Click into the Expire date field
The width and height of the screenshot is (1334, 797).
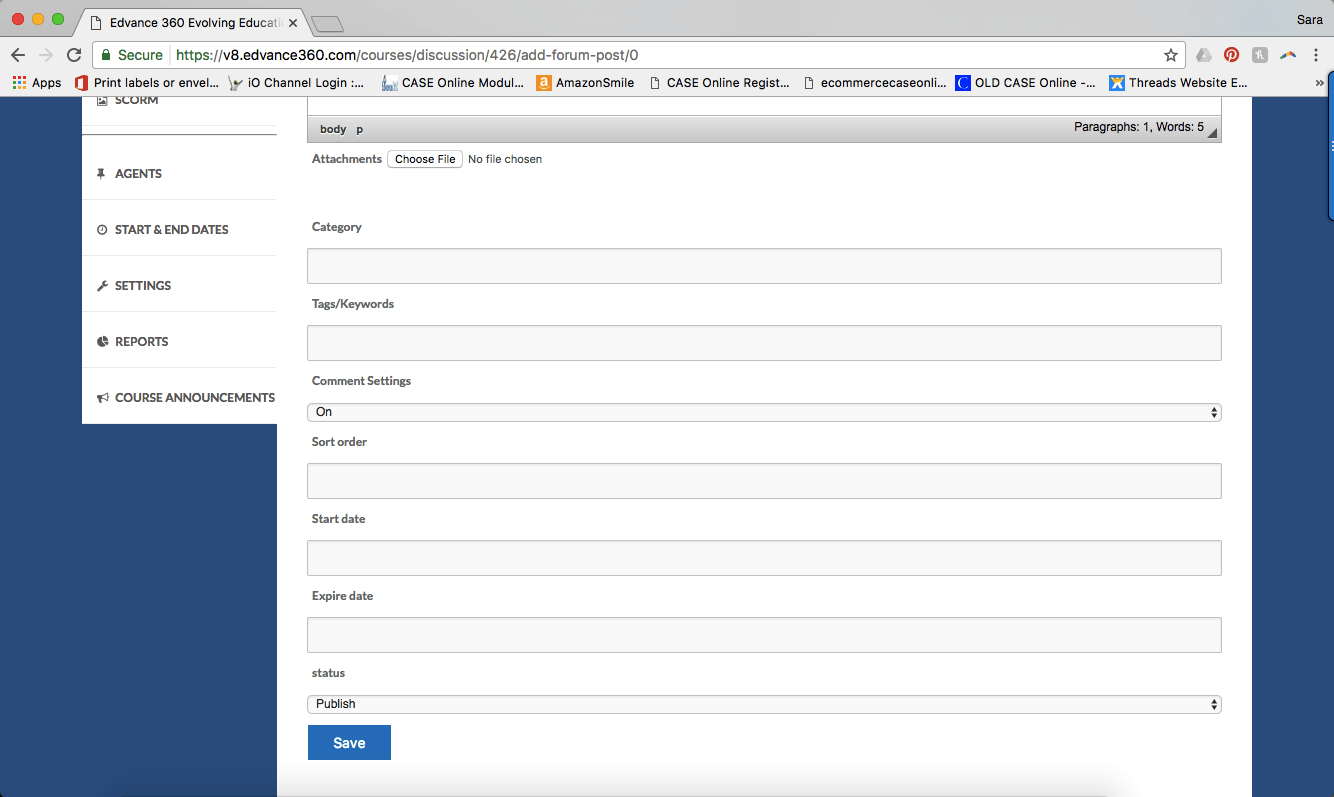coord(764,635)
